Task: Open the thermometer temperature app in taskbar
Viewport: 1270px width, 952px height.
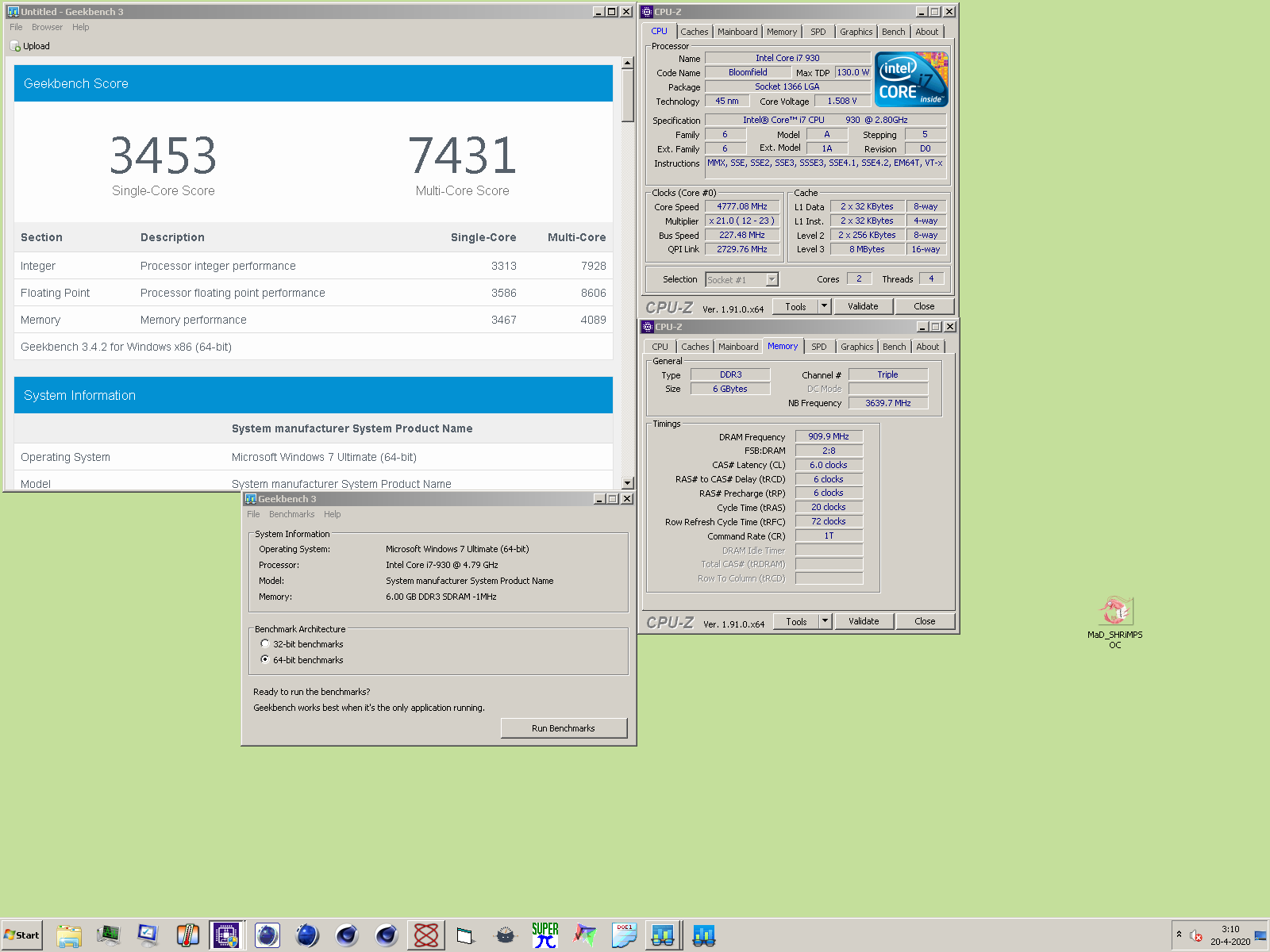Action: click(x=188, y=935)
